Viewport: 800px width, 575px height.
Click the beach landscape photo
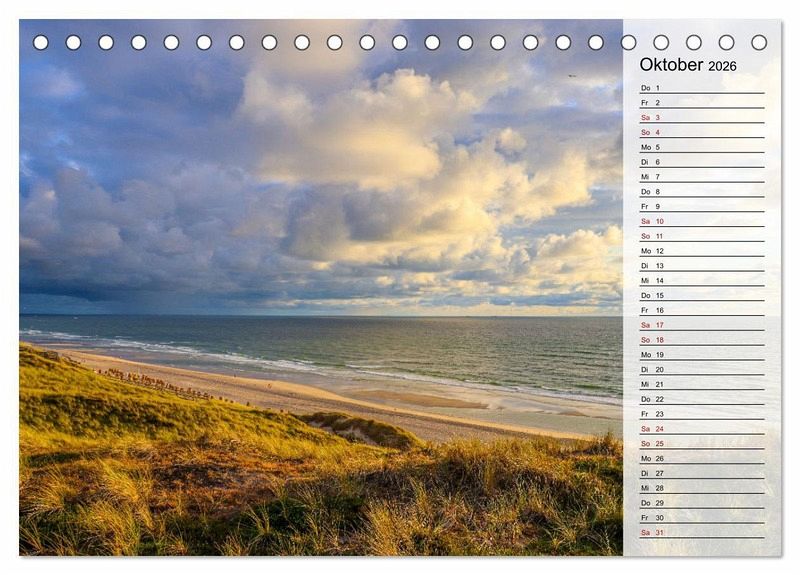(x=320, y=300)
